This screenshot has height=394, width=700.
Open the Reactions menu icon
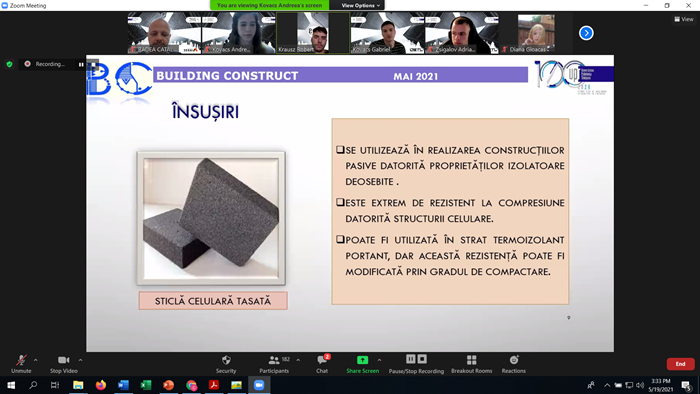point(514,360)
